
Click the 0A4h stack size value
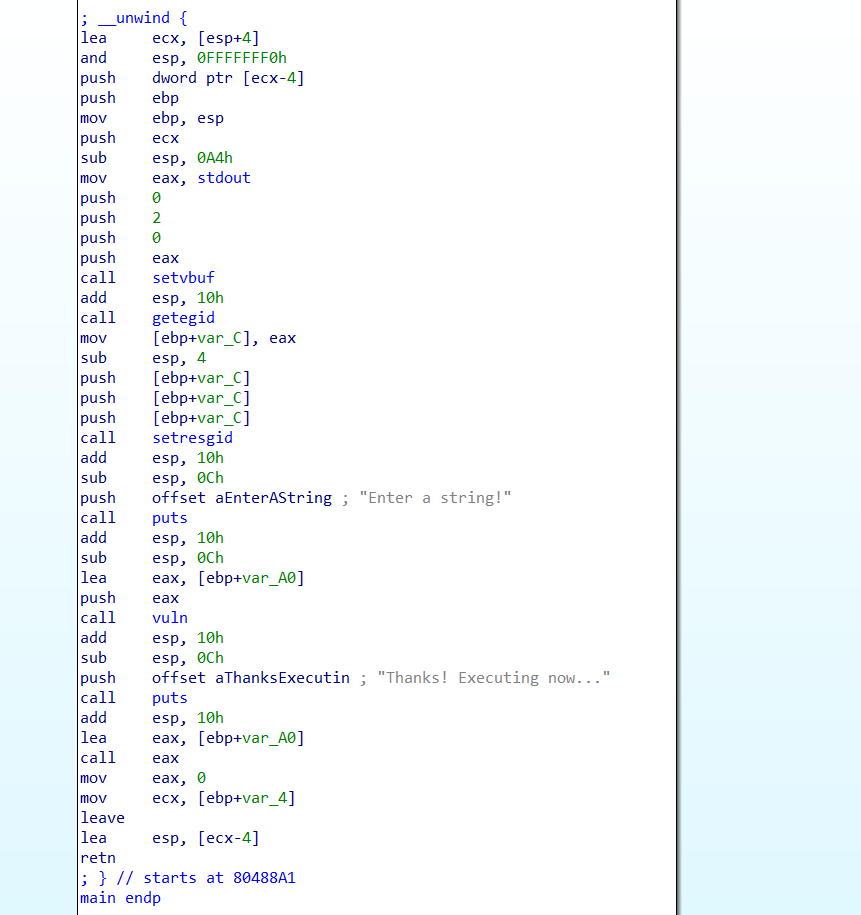(x=215, y=158)
